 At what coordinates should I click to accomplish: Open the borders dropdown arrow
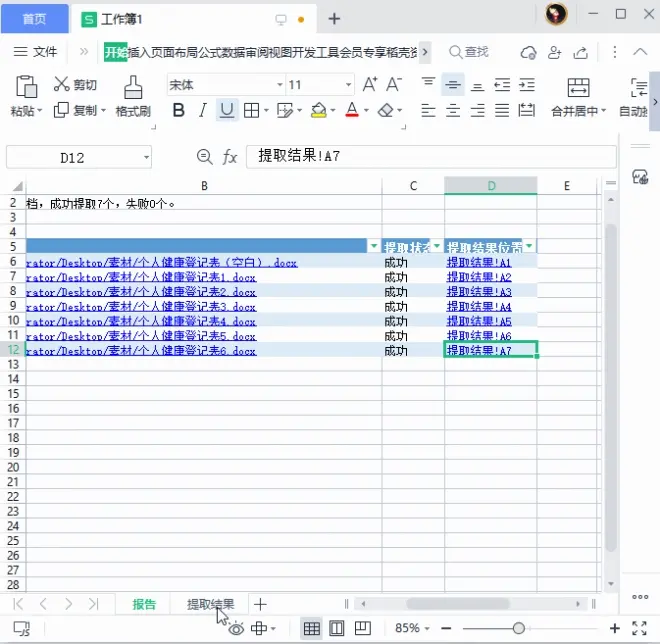tap(266, 111)
